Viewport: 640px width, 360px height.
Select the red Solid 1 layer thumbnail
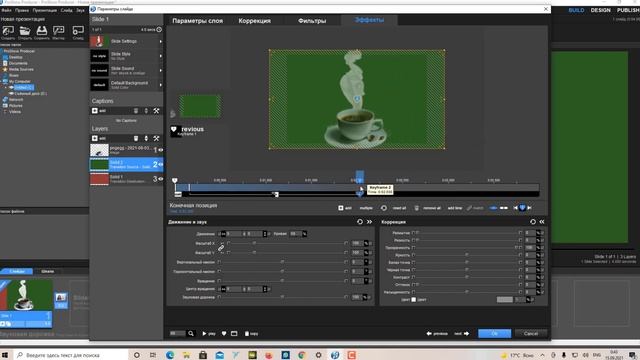coord(99,179)
